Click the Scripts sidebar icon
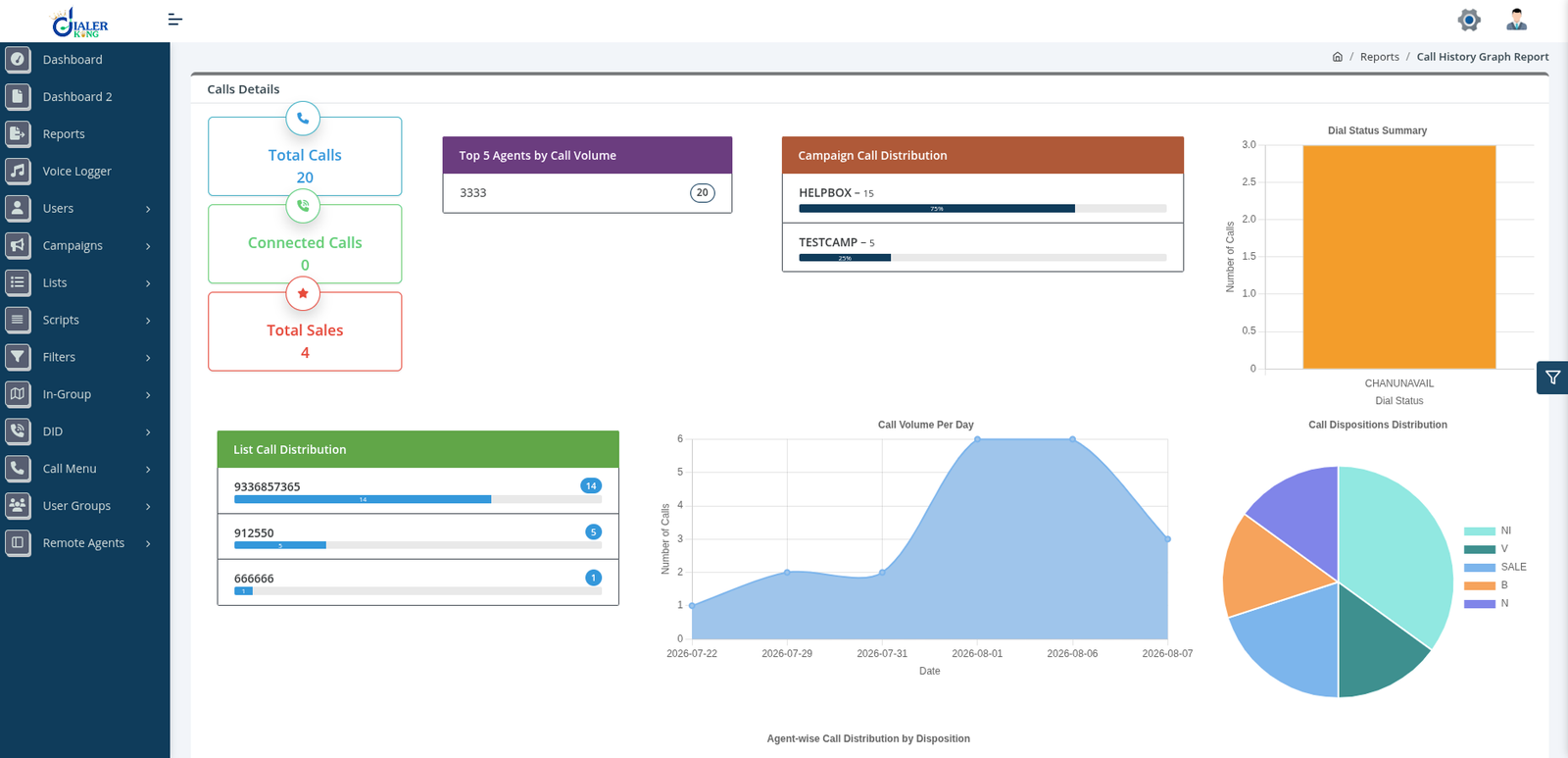This screenshot has width=1568, height=758. coord(18,321)
